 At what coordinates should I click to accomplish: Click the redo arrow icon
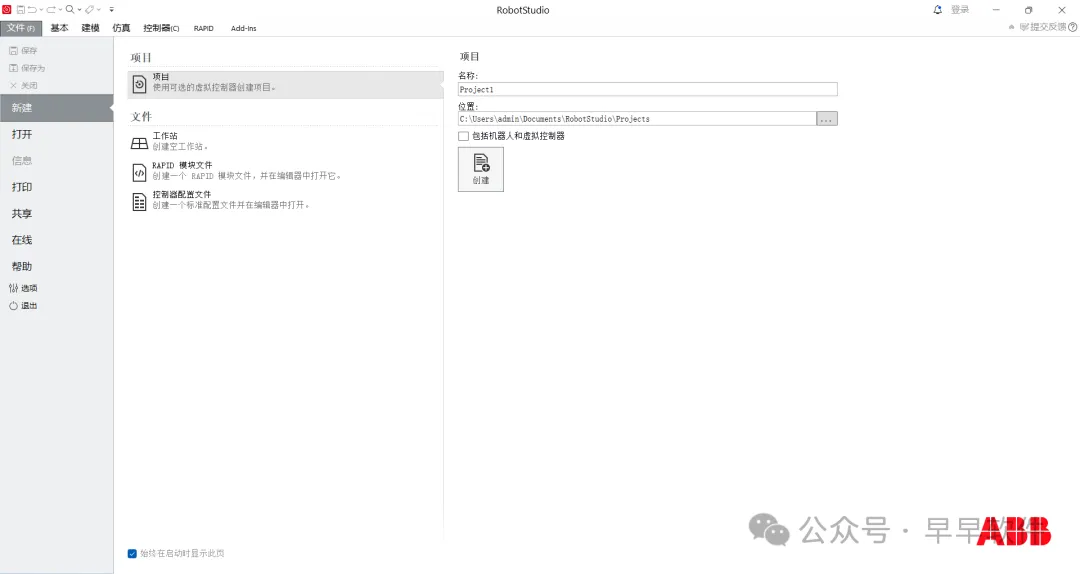coord(51,10)
